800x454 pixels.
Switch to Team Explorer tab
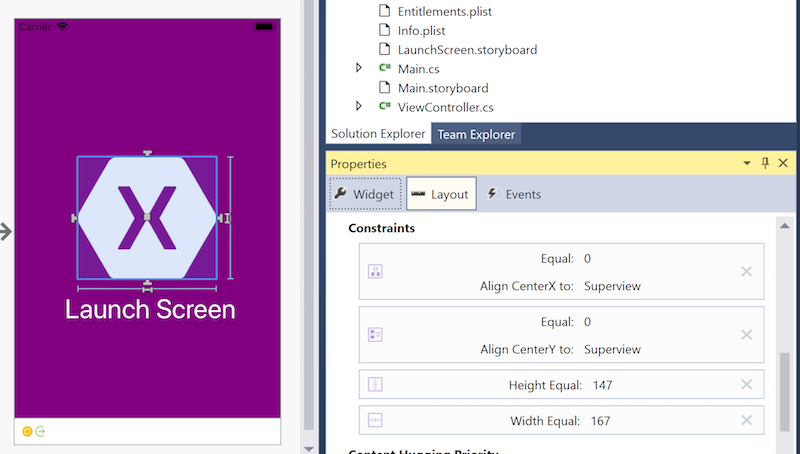(476, 134)
